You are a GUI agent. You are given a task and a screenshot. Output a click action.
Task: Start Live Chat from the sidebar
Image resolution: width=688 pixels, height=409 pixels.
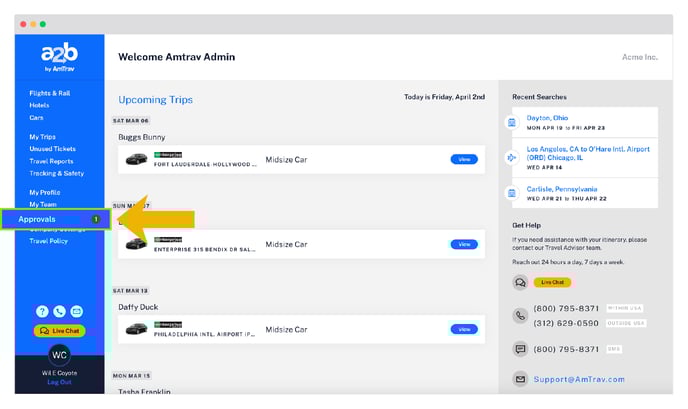point(59,331)
